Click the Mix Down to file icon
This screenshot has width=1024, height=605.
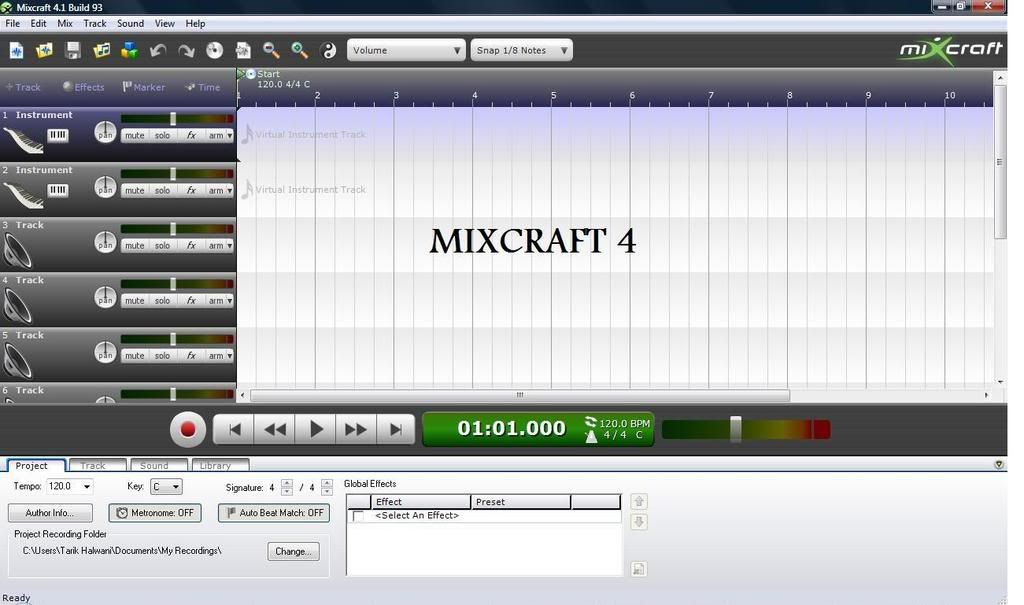(x=243, y=50)
